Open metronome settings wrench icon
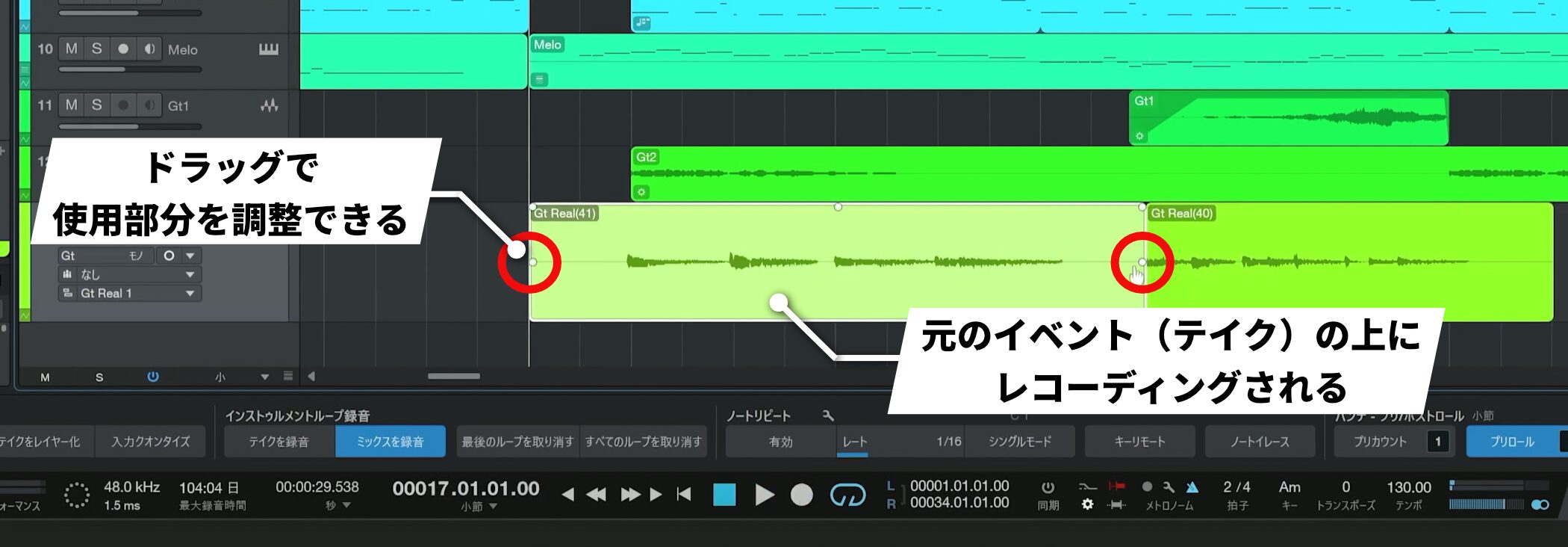The height and width of the screenshot is (547, 1568). [1169, 487]
